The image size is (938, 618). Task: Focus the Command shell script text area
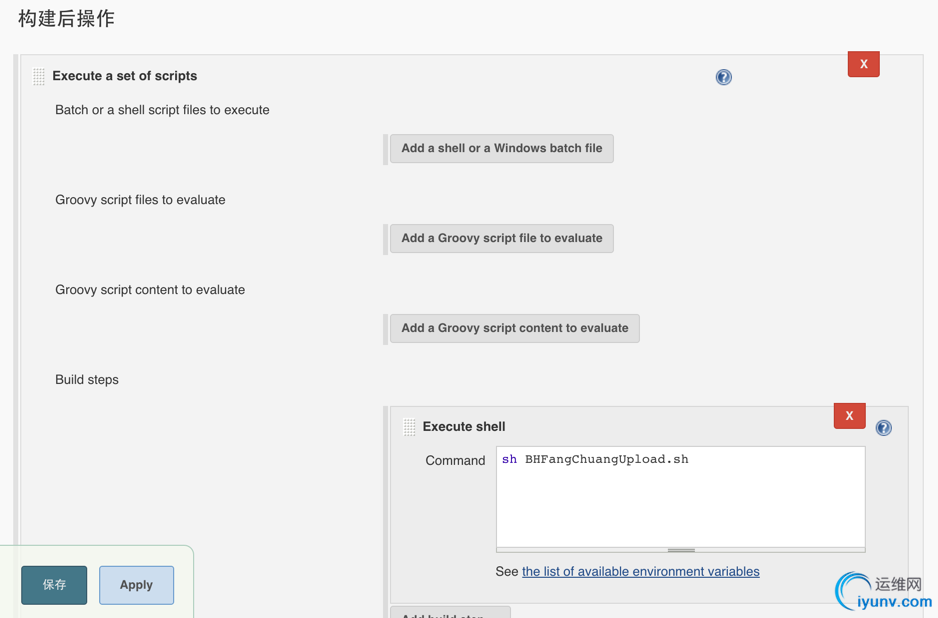(x=680, y=503)
